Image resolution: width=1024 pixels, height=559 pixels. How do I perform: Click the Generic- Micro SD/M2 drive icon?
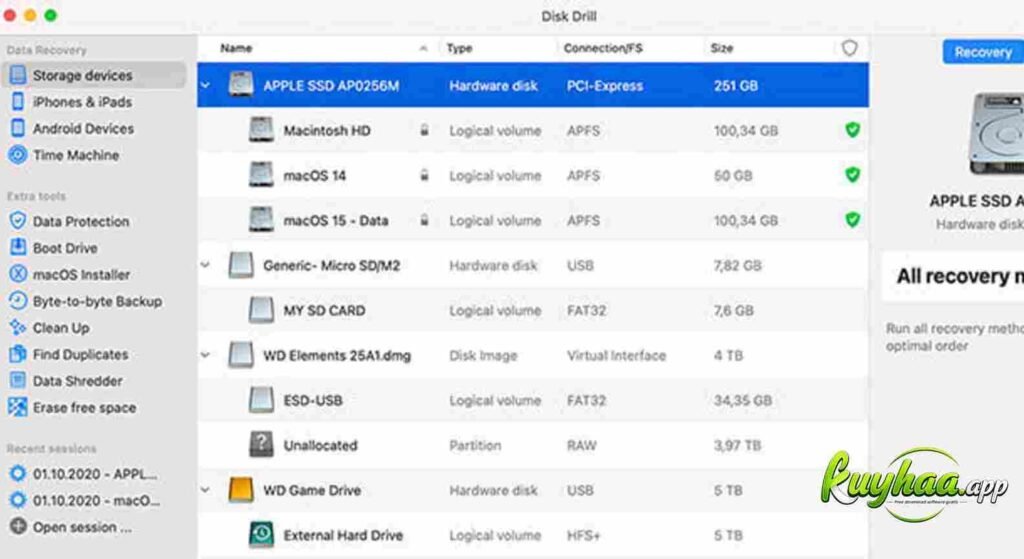pyautogui.click(x=241, y=265)
